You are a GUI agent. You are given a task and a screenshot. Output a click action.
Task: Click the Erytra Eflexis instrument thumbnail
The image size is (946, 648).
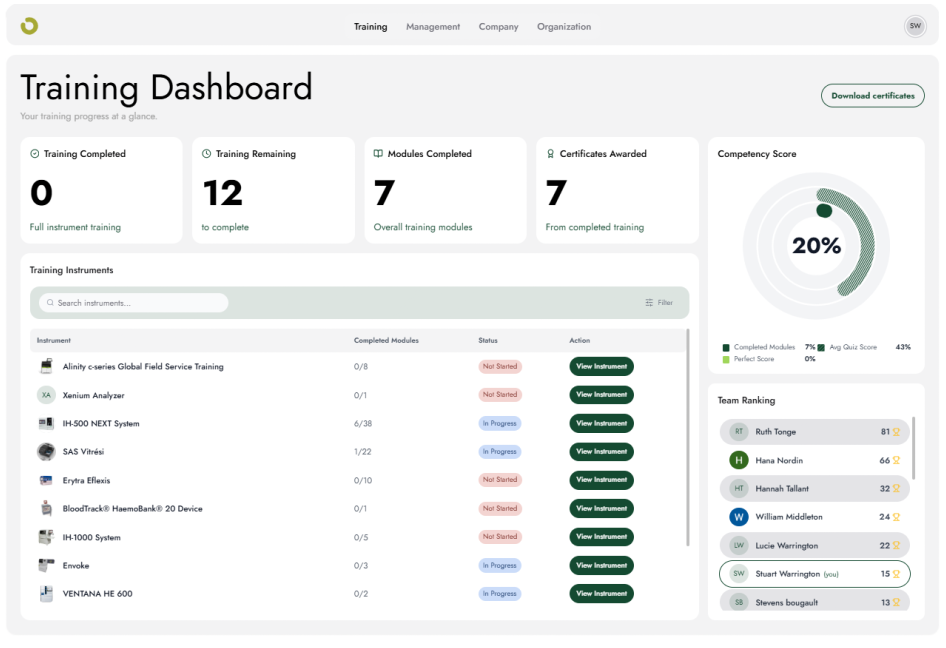point(46,480)
